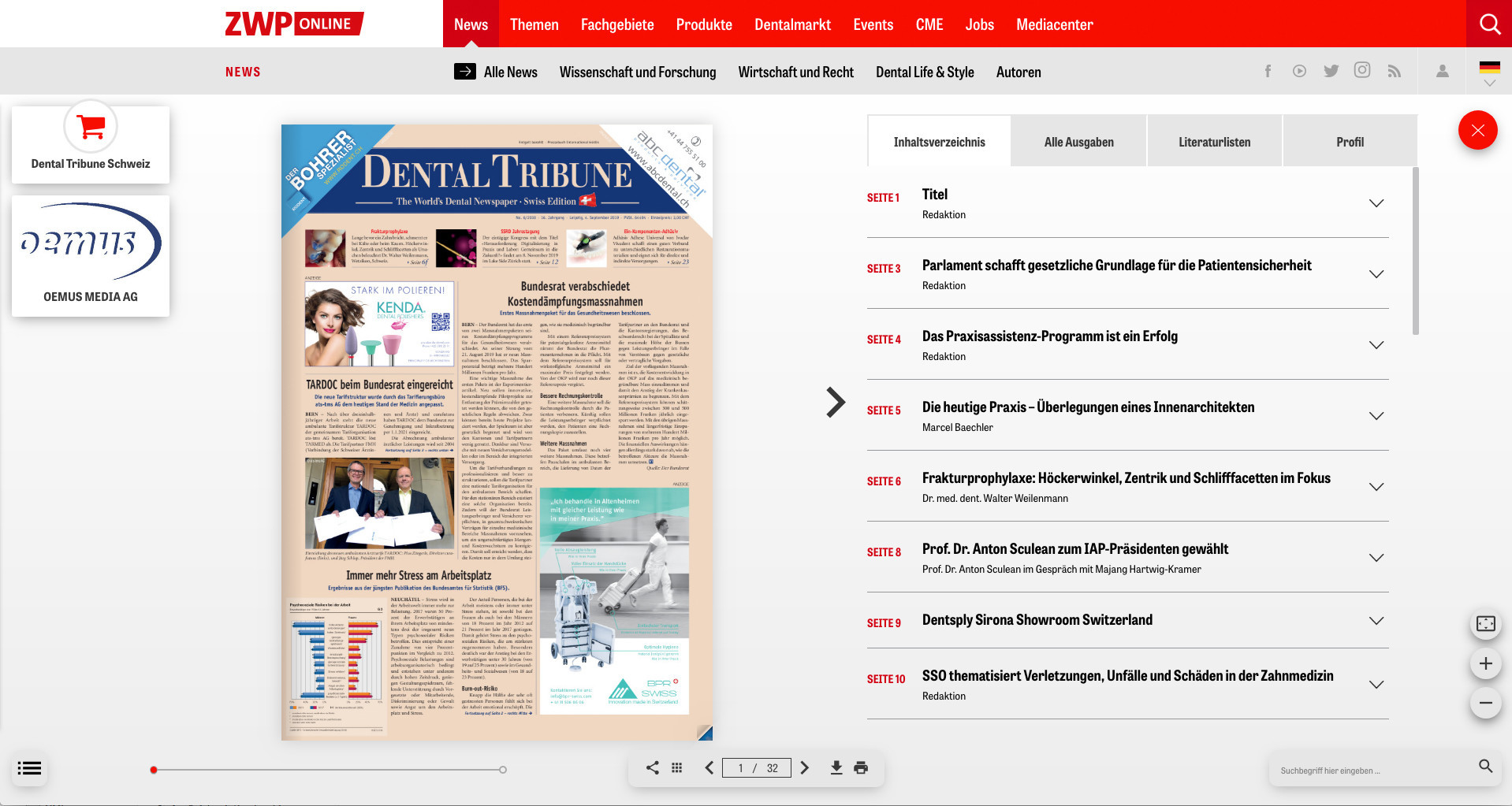Open the News menu in red navigation
The width and height of the screenshot is (1512, 806).
(471, 24)
